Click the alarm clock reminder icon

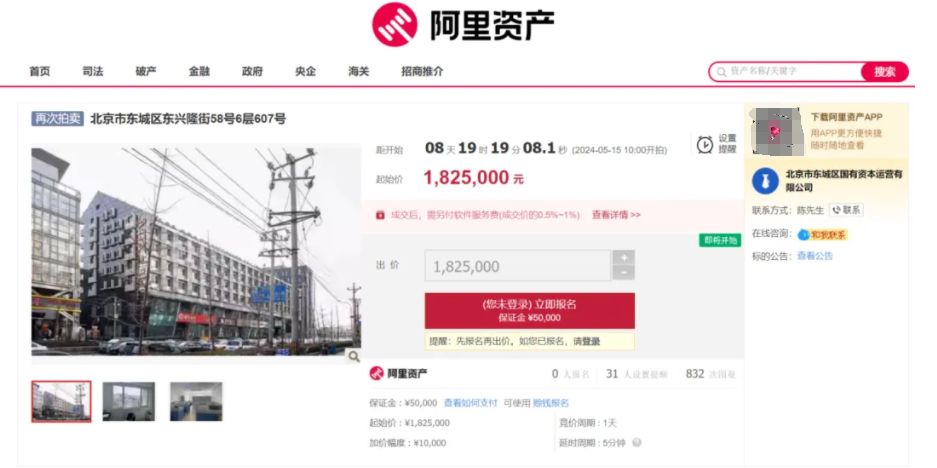click(705, 144)
